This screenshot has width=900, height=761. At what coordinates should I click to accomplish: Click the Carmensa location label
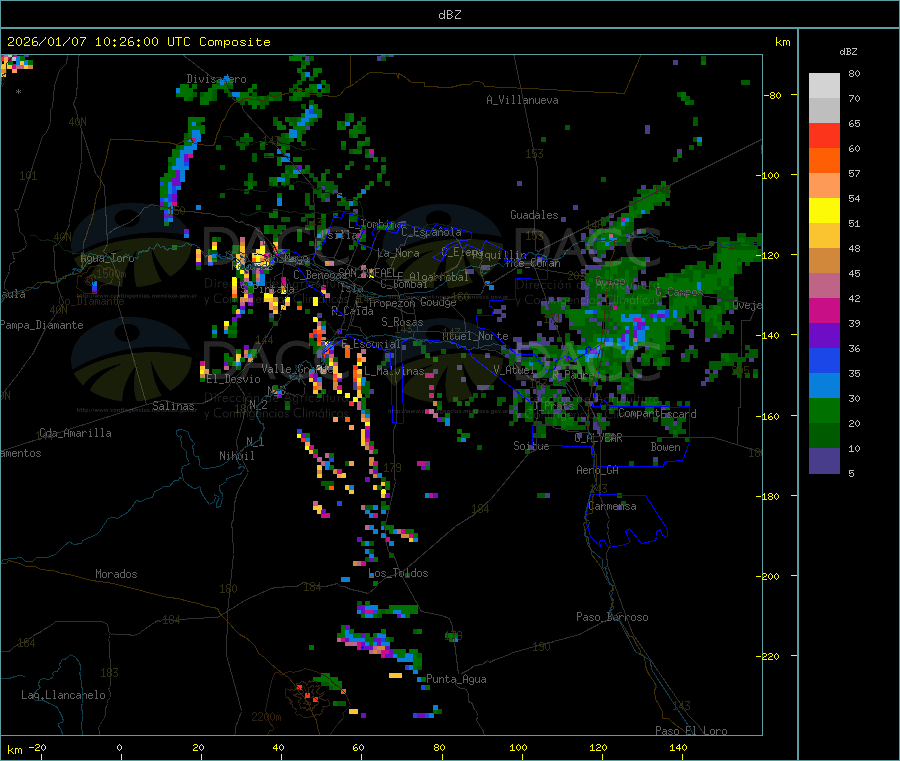click(x=612, y=506)
